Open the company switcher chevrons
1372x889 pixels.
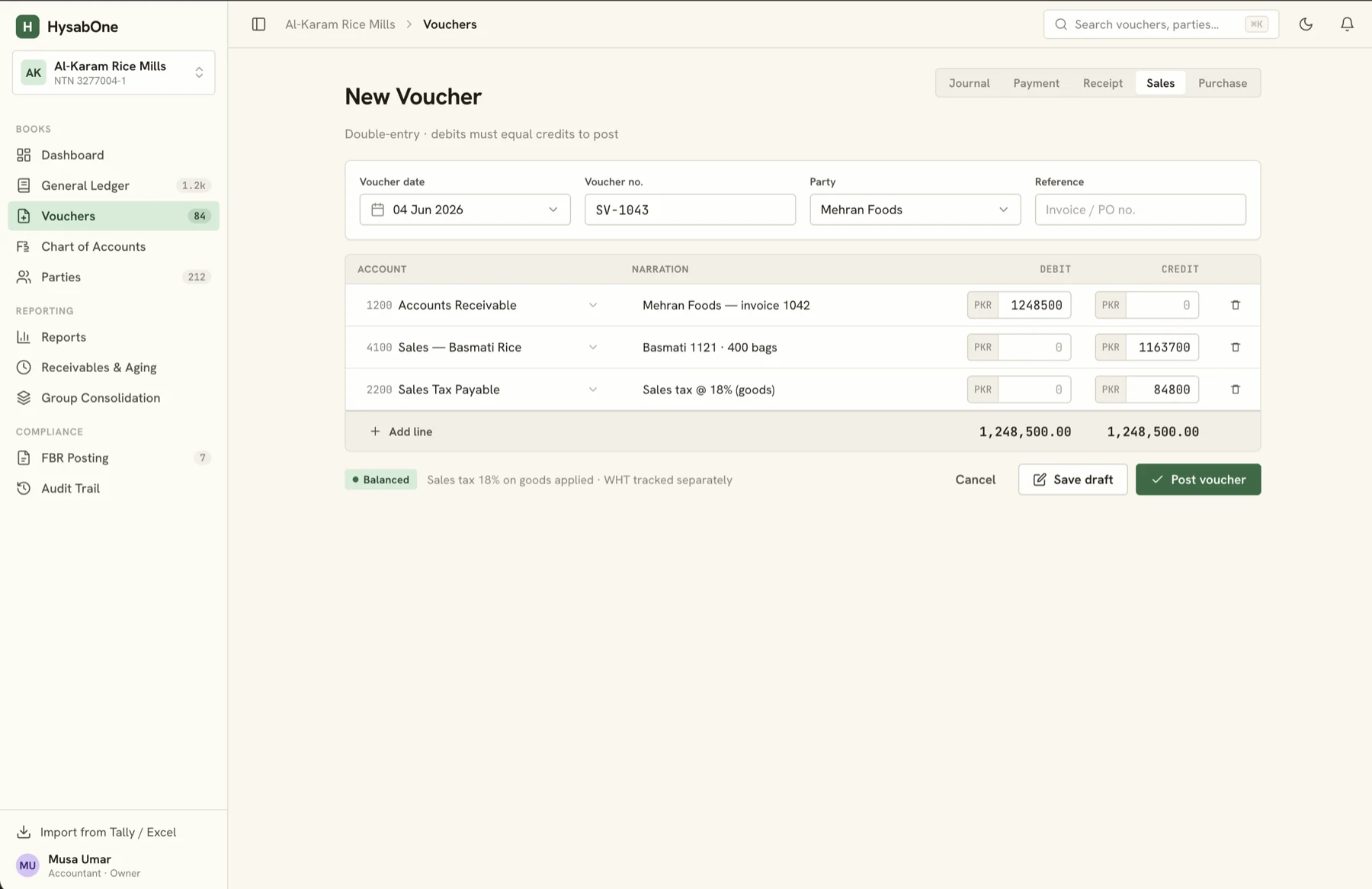pos(199,72)
